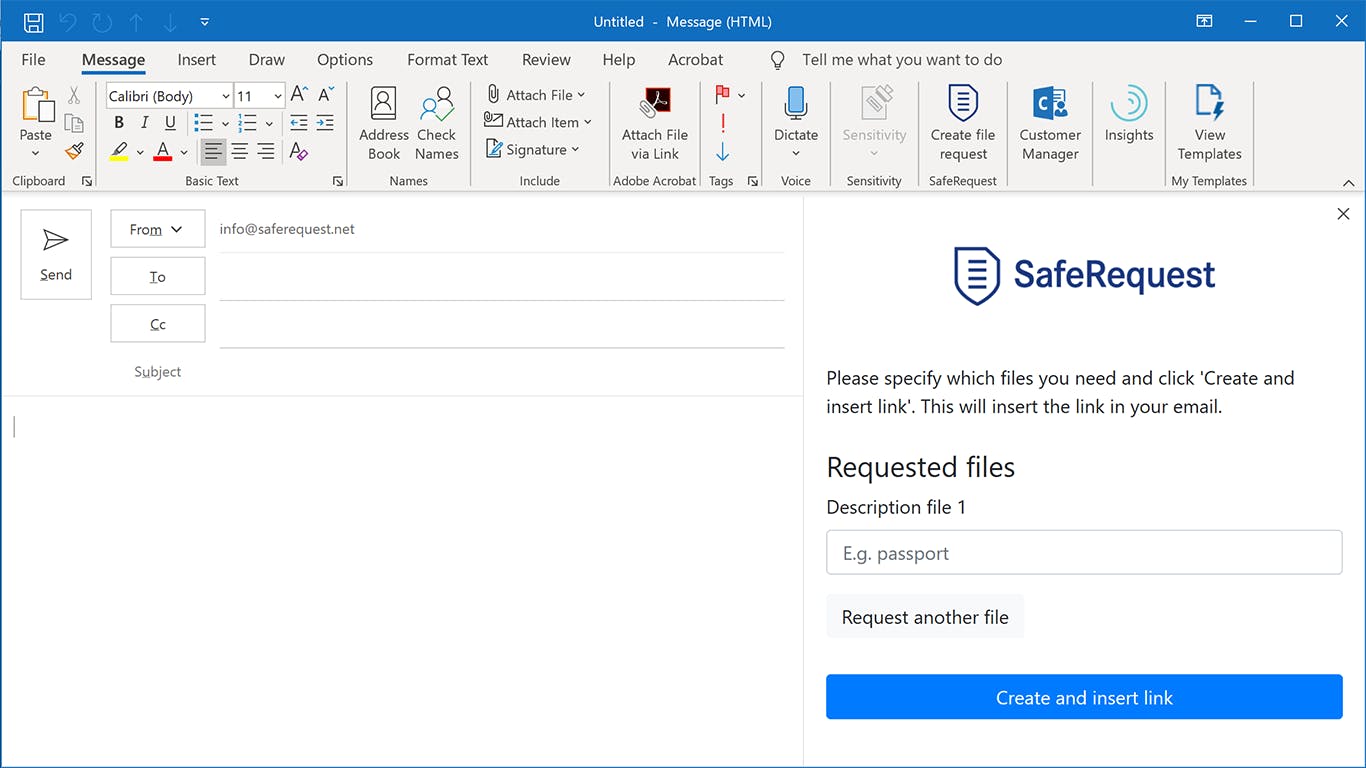Open the Options ribbon tab
The image size is (1366, 768).
pyautogui.click(x=344, y=60)
